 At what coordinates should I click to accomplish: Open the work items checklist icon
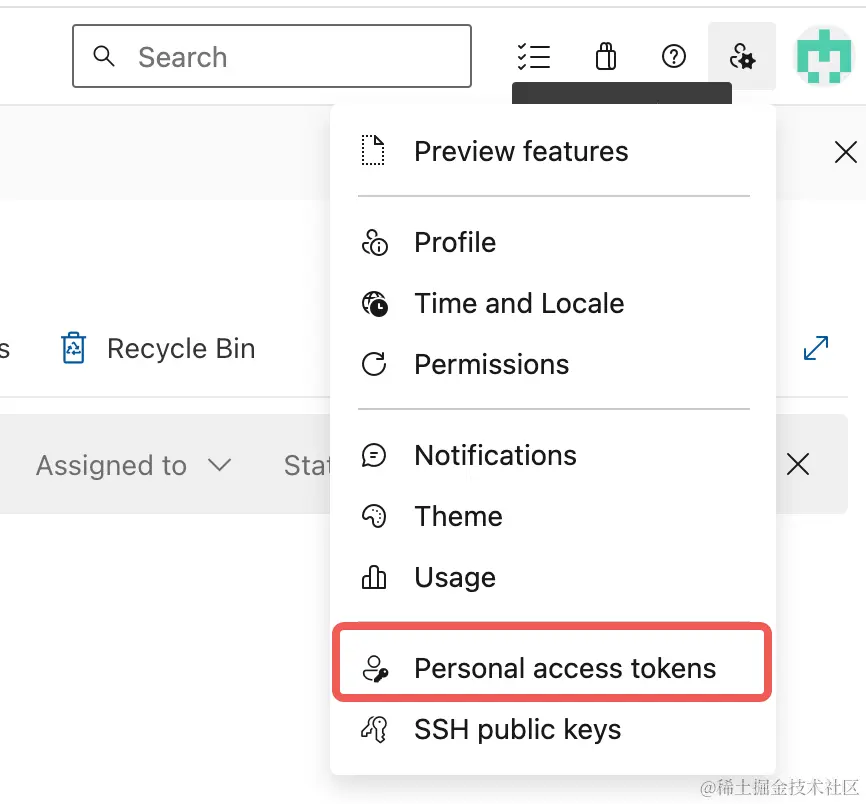[534, 56]
